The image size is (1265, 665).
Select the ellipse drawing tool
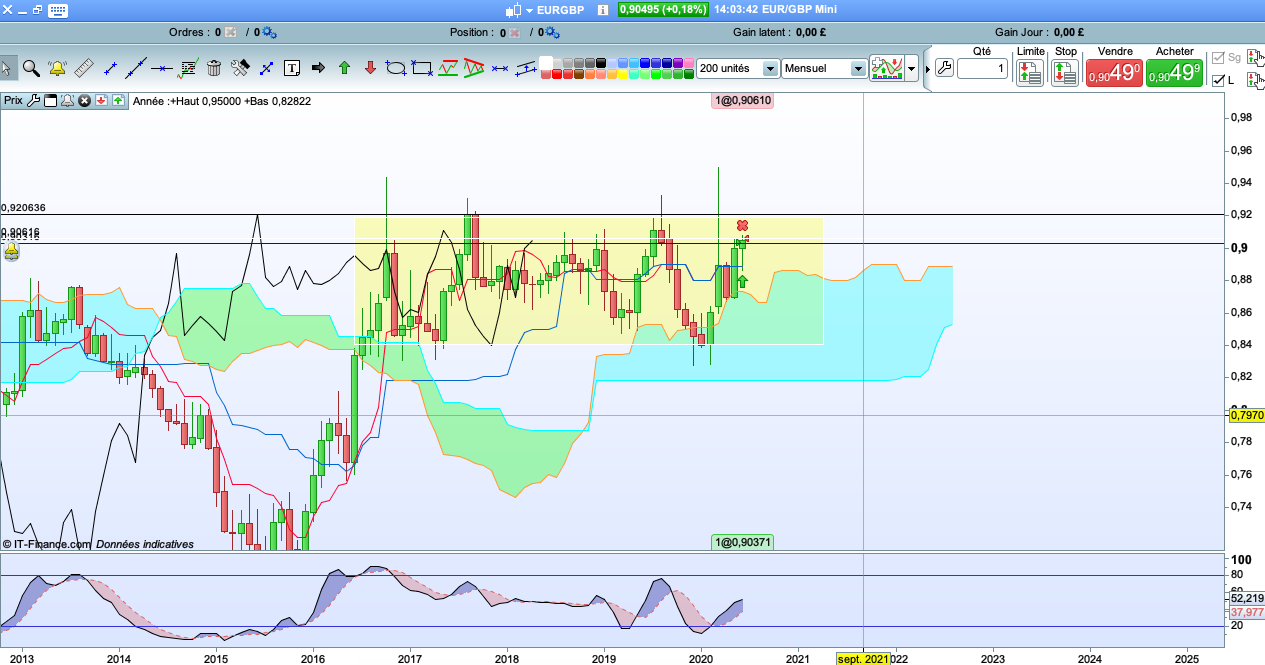(396, 69)
